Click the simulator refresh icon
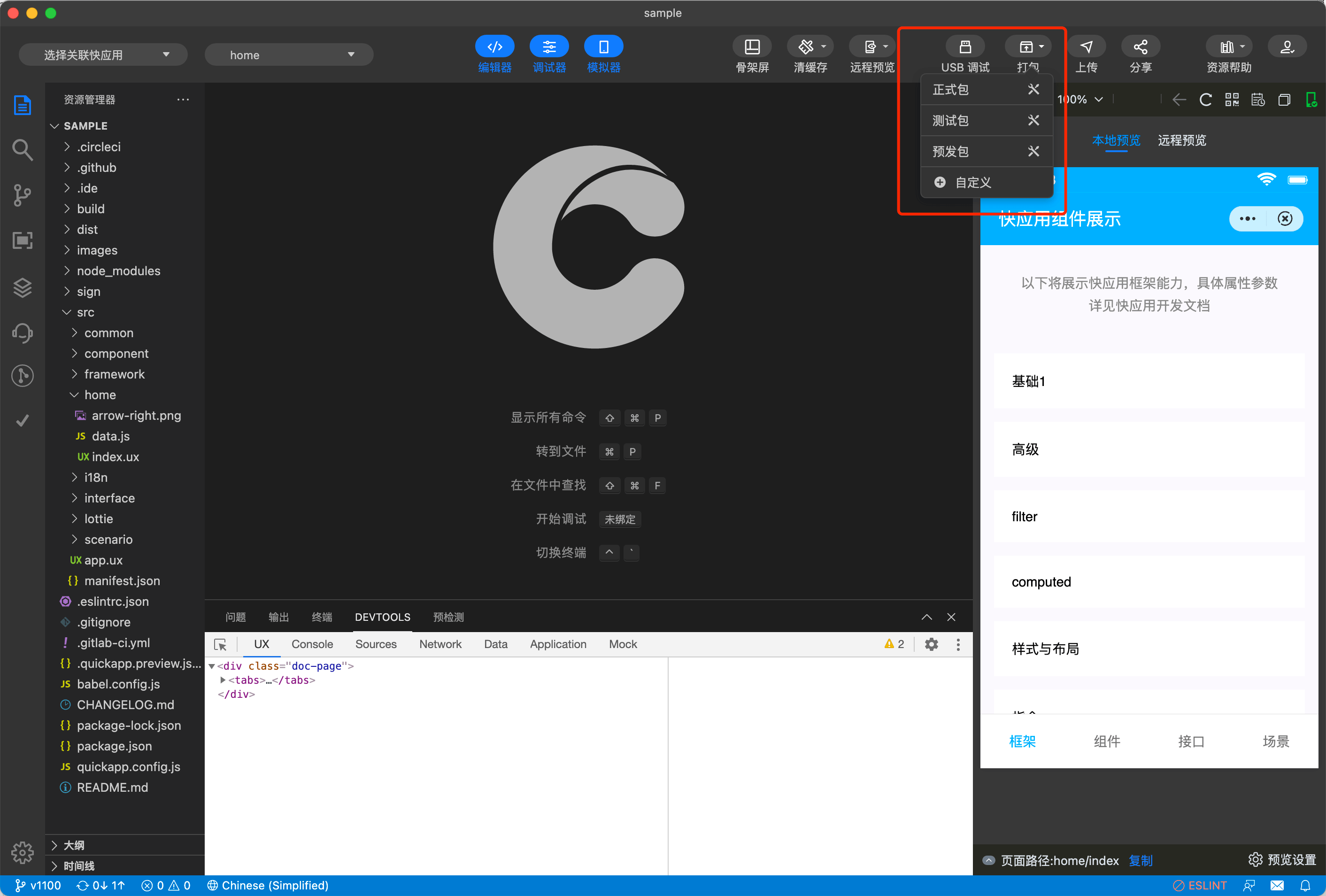The image size is (1326, 896). click(x=1205, y=100)
